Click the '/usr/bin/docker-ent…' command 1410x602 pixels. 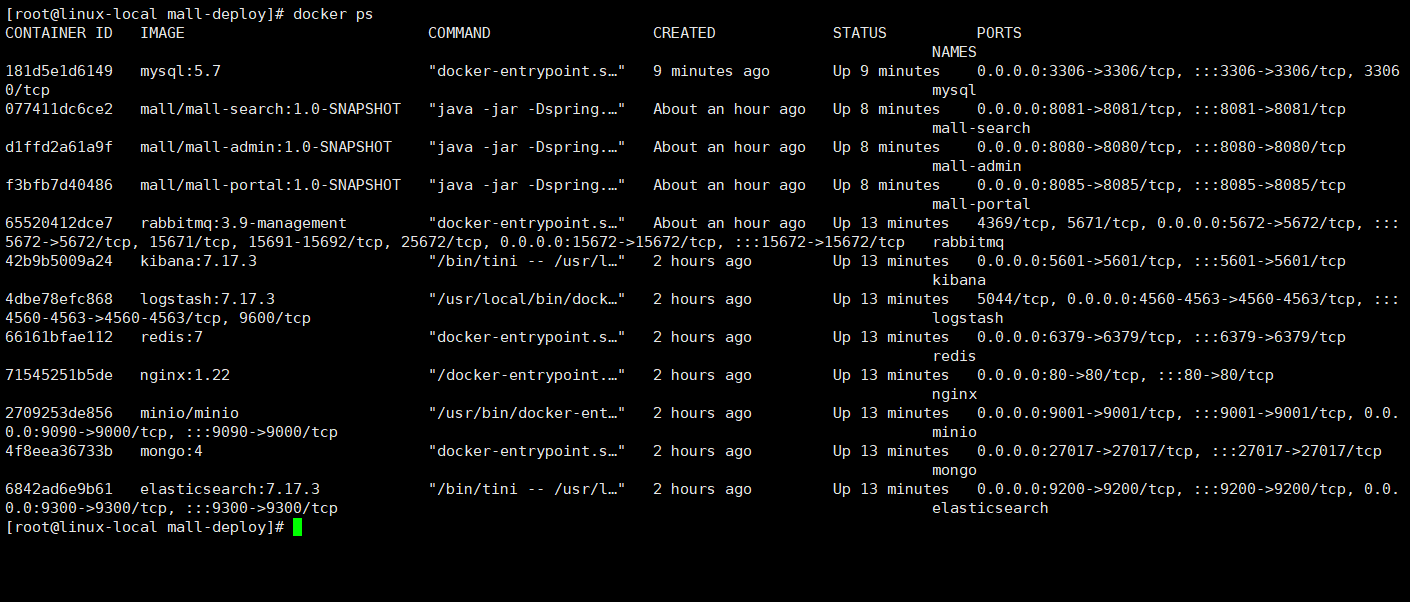click(527, 413)
